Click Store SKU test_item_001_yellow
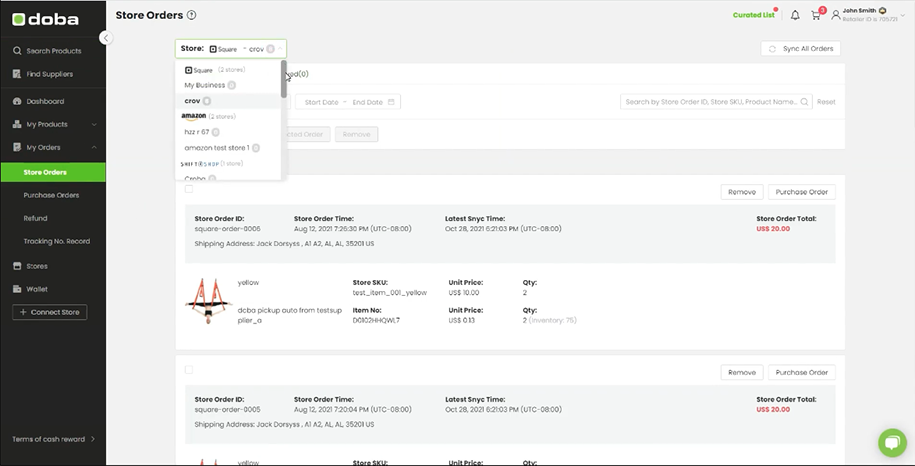Screen dimensions: 915x466 click(x=389, y=293)
